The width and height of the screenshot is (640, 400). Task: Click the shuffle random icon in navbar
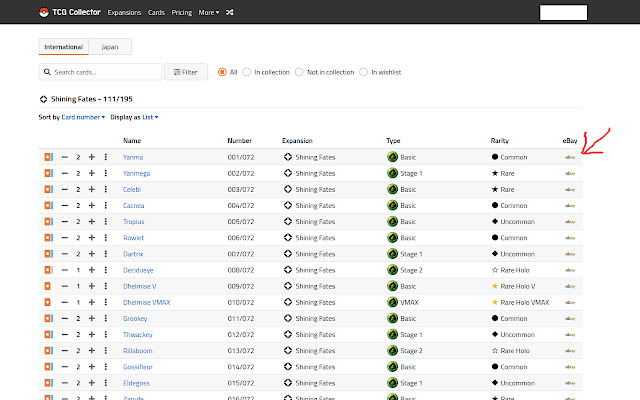(x=230, y=13)
